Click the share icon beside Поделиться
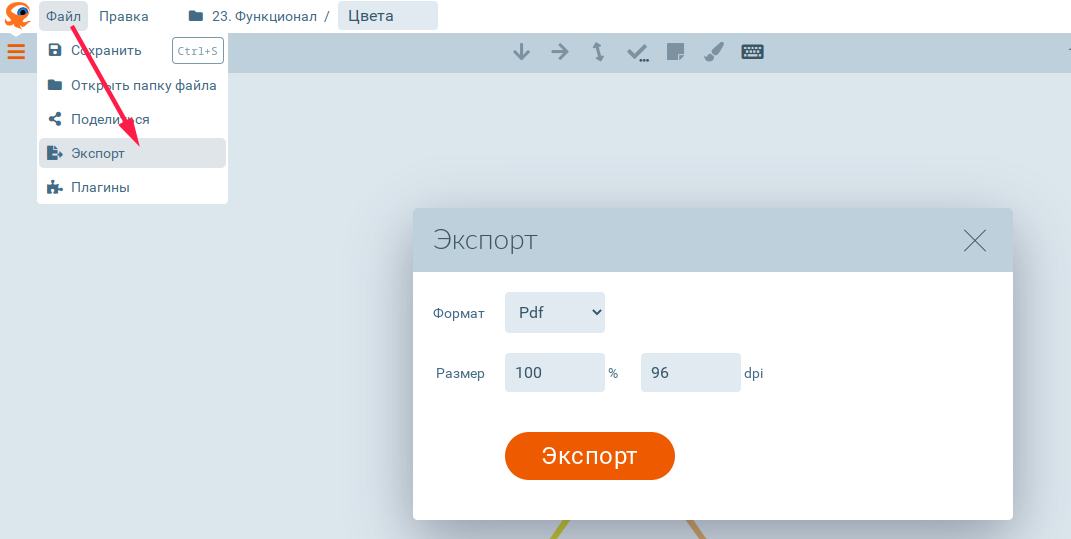Viewport: 1071px width, 539px height. [x=55, y=120]
